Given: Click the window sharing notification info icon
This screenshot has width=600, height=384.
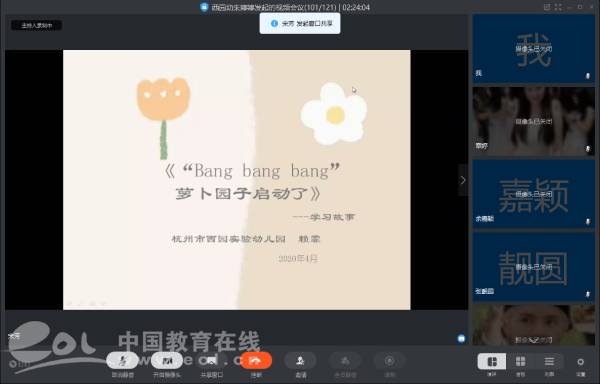Looking at the screenshot, I should click(x=274, y=23).
